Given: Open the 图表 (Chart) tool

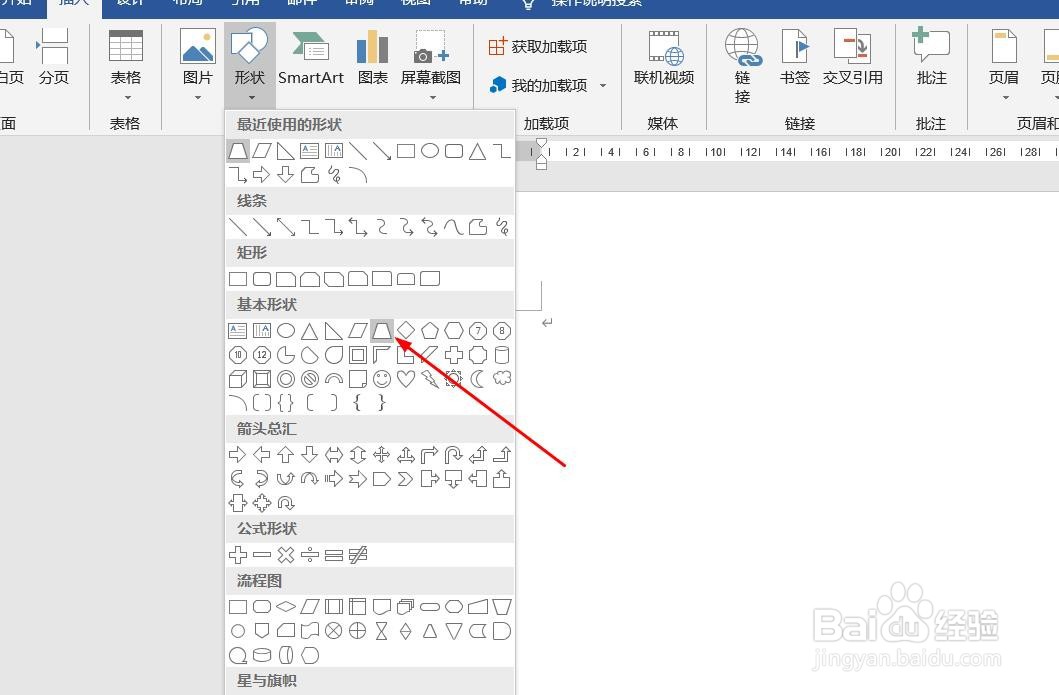Looking at the screenshot, I should pyautogui.click(x=371, y=60).
